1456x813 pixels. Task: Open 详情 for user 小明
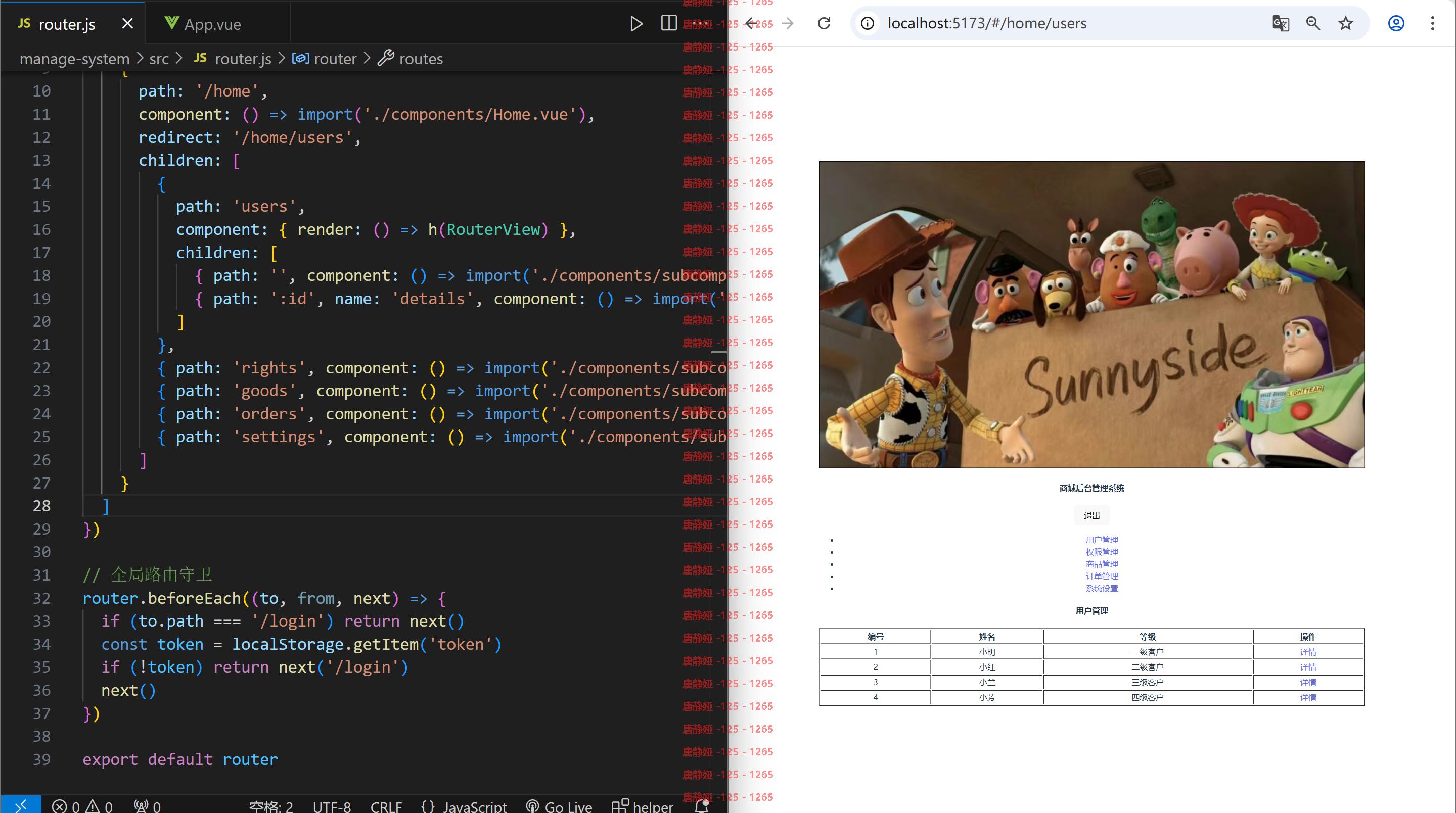[1308, 652]
